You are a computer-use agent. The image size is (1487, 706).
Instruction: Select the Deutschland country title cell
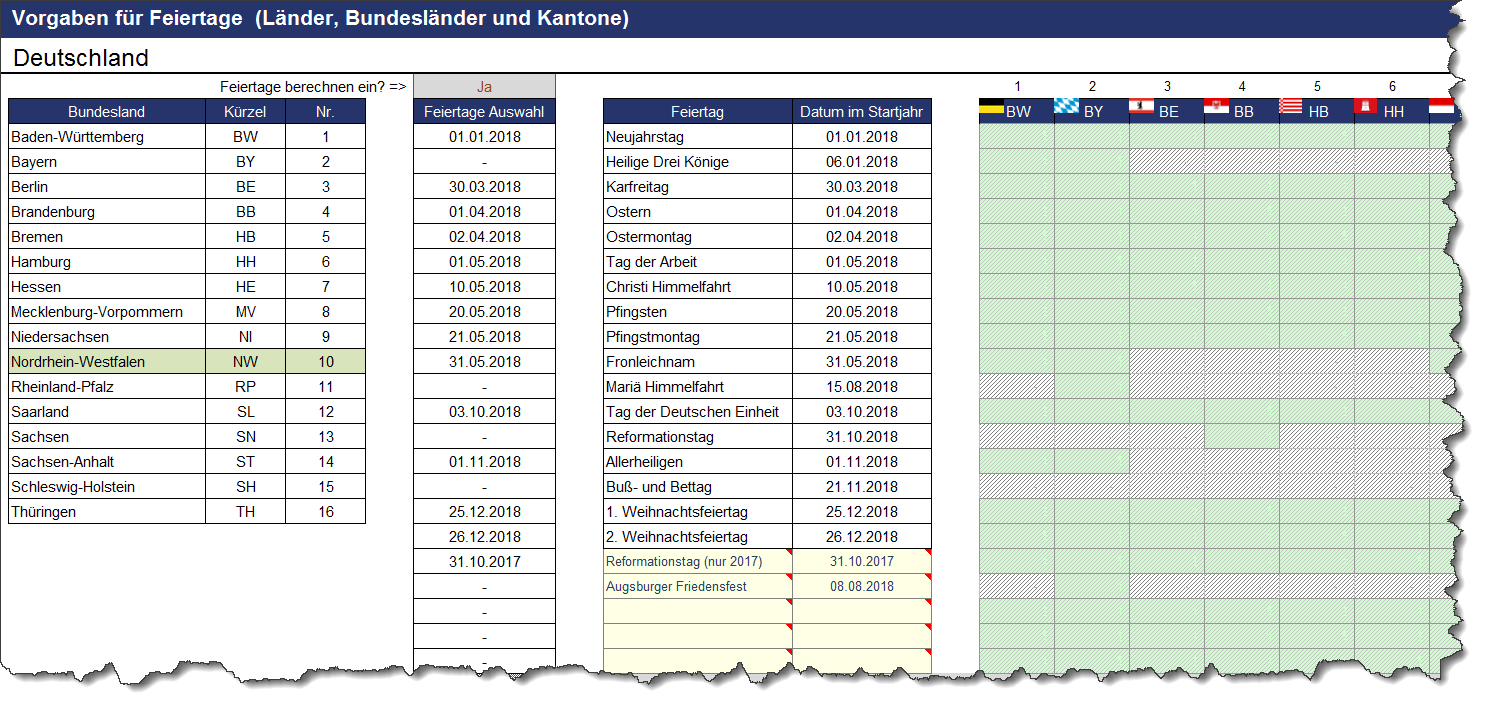[x=80, y=58]
